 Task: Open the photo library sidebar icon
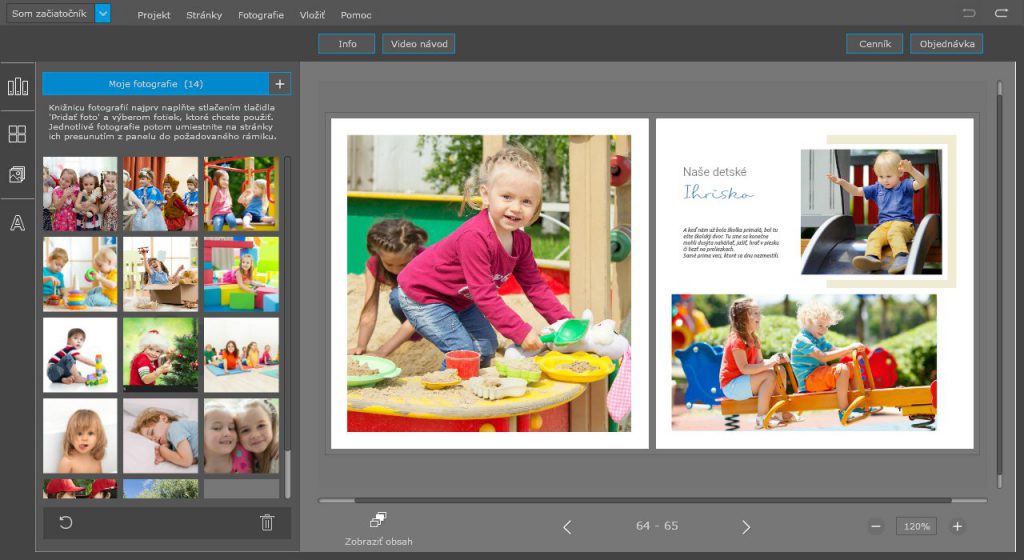pyautogui.click(x=17, y=87)
